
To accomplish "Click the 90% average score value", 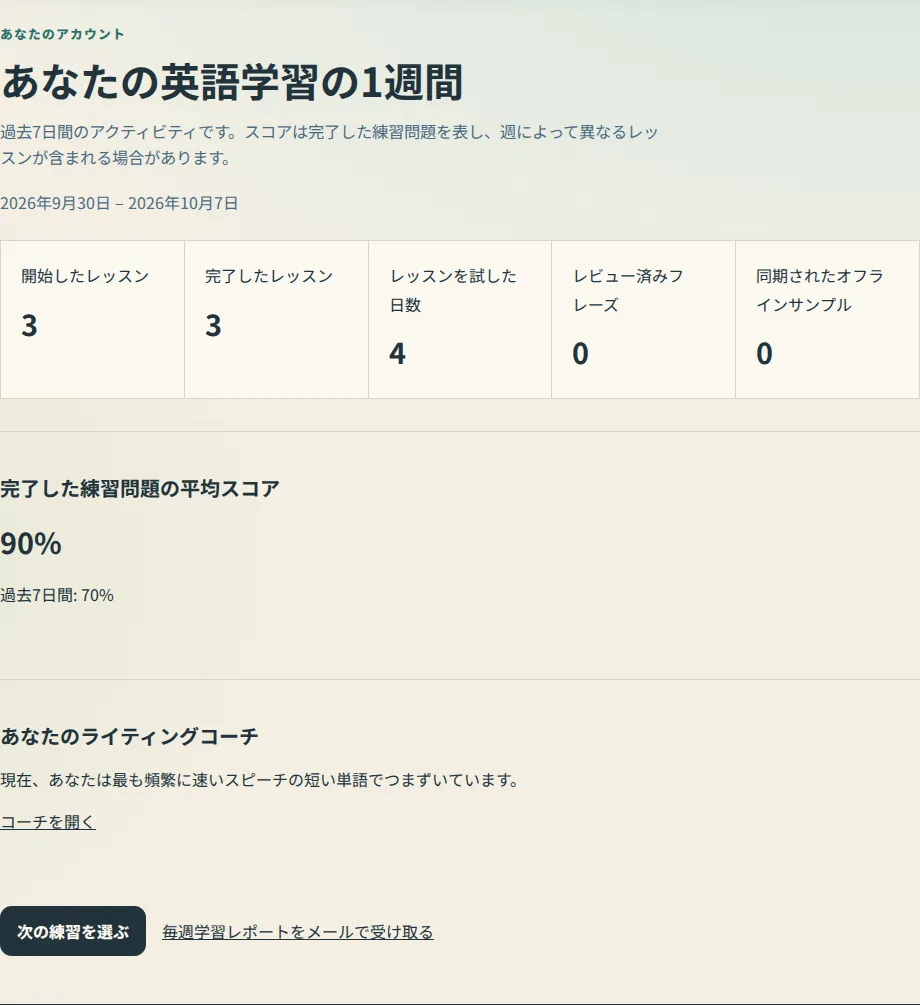I will 31,544.
